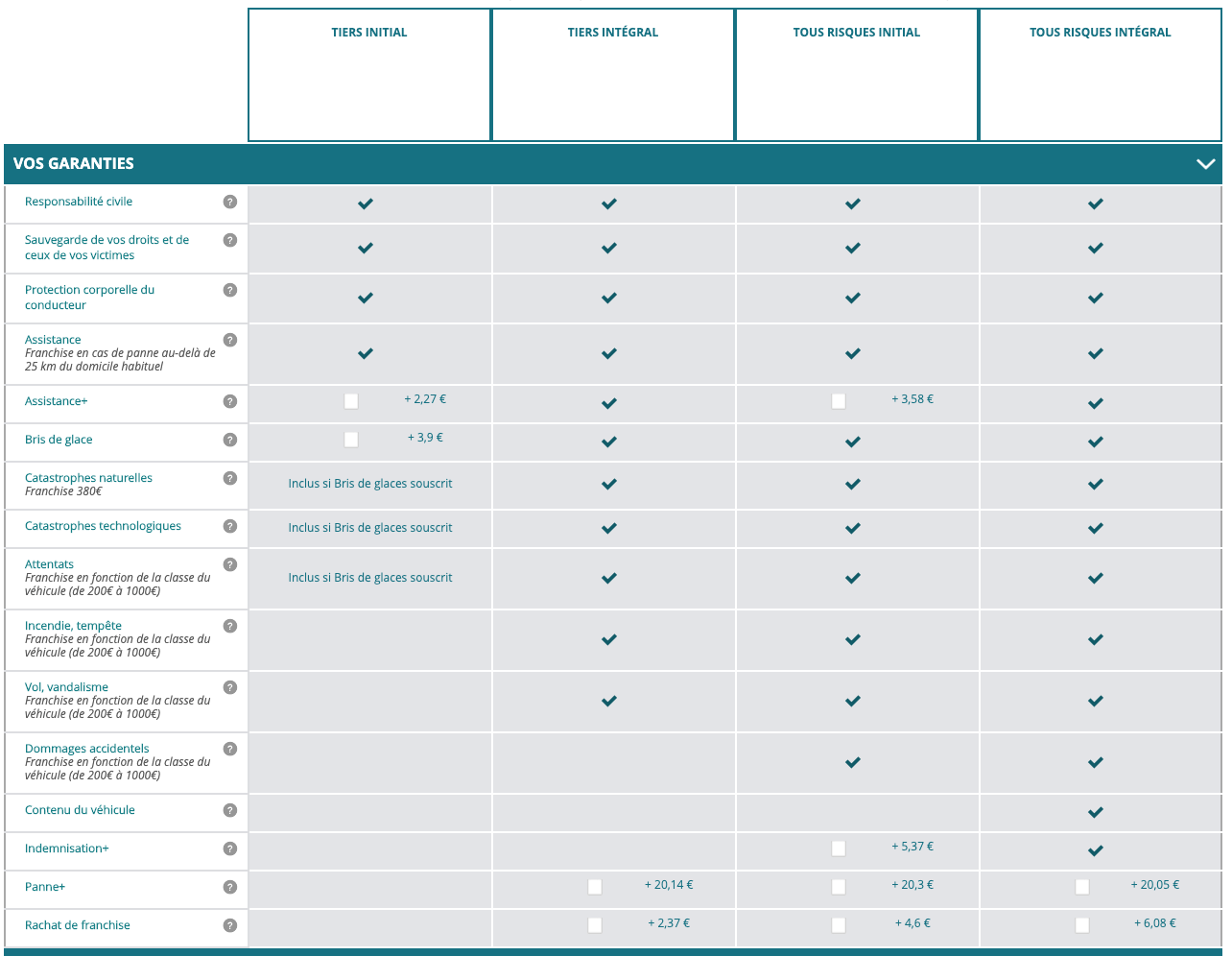Viewport: 1232px width, 956px height.
Task: Click '+ 20,3 €' Panne+ price
Action: (x=912, y=885)
